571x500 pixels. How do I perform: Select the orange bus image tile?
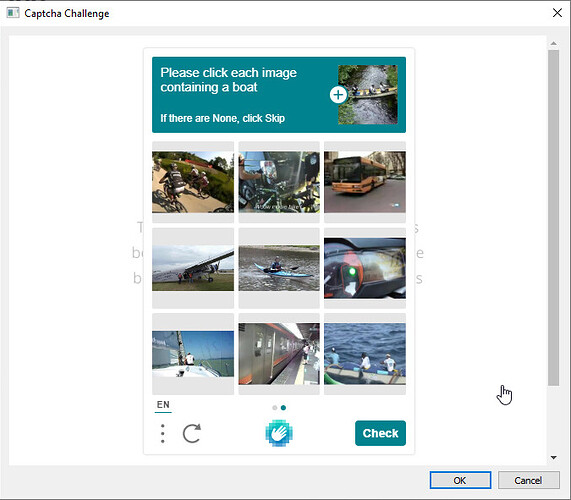pos(365,182)
